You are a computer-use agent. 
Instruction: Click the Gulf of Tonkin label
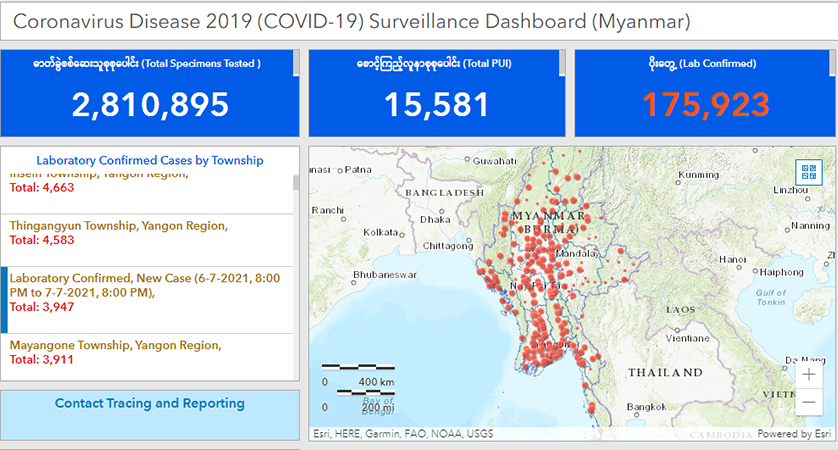coord(771,297)
